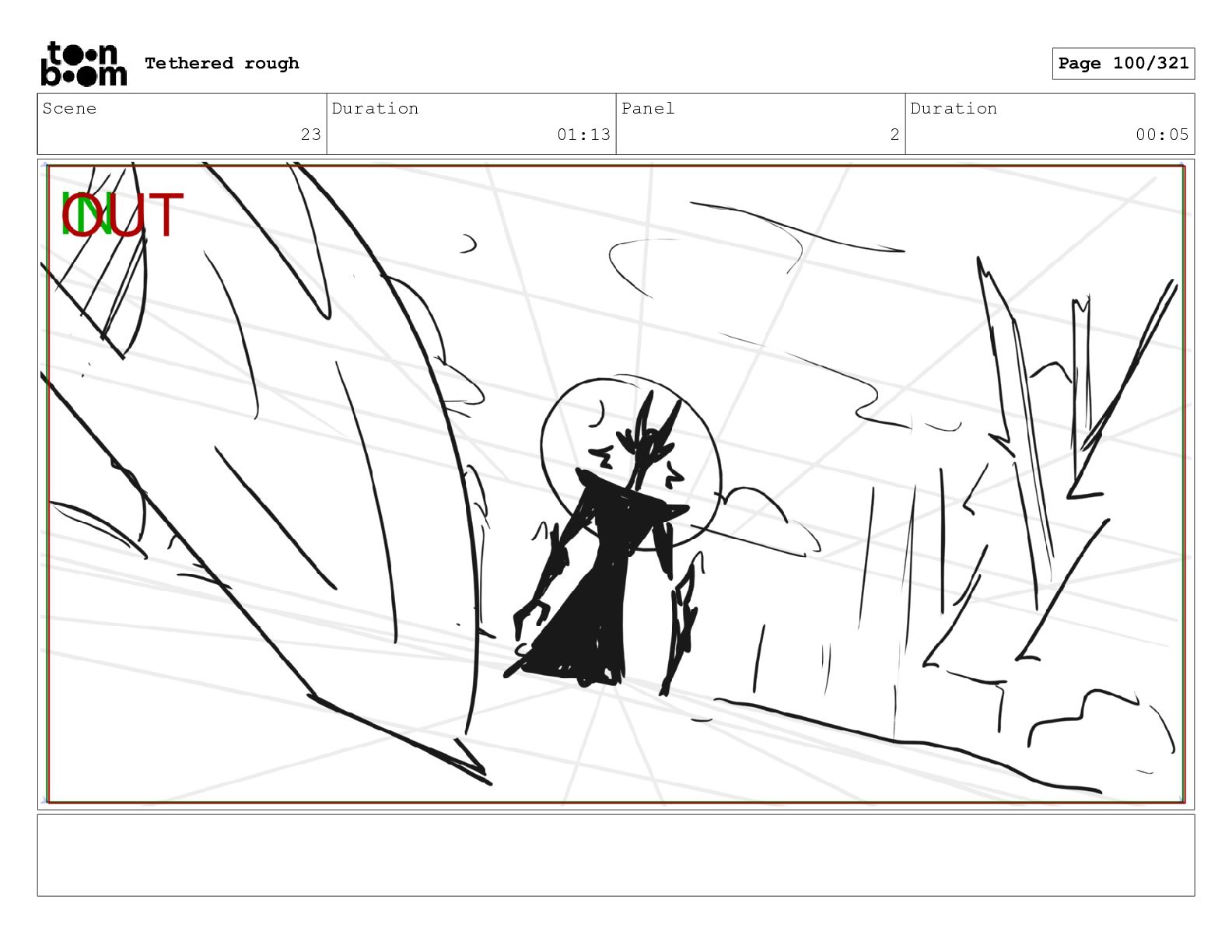The image size is (1232, 952).
Task: Click the IN/OUT camera marker label
Action: [x=122, y=215]
